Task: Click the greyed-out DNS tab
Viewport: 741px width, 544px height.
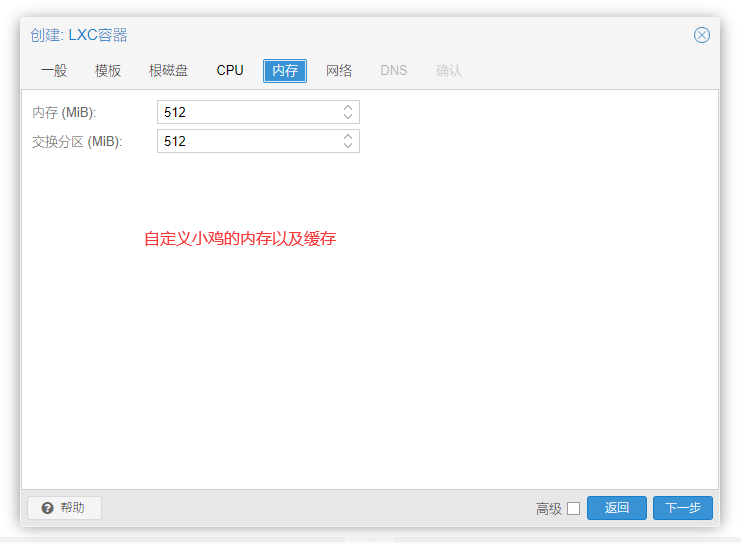Action: [x=394, y=71]
